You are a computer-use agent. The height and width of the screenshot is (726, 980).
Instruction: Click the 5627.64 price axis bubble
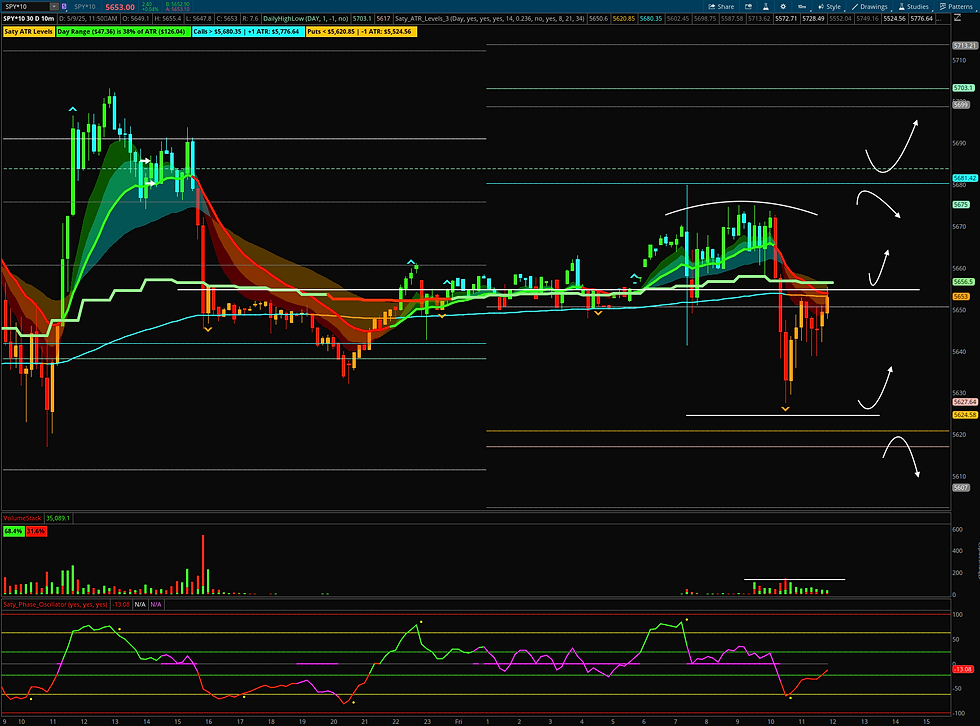[964, 402]
